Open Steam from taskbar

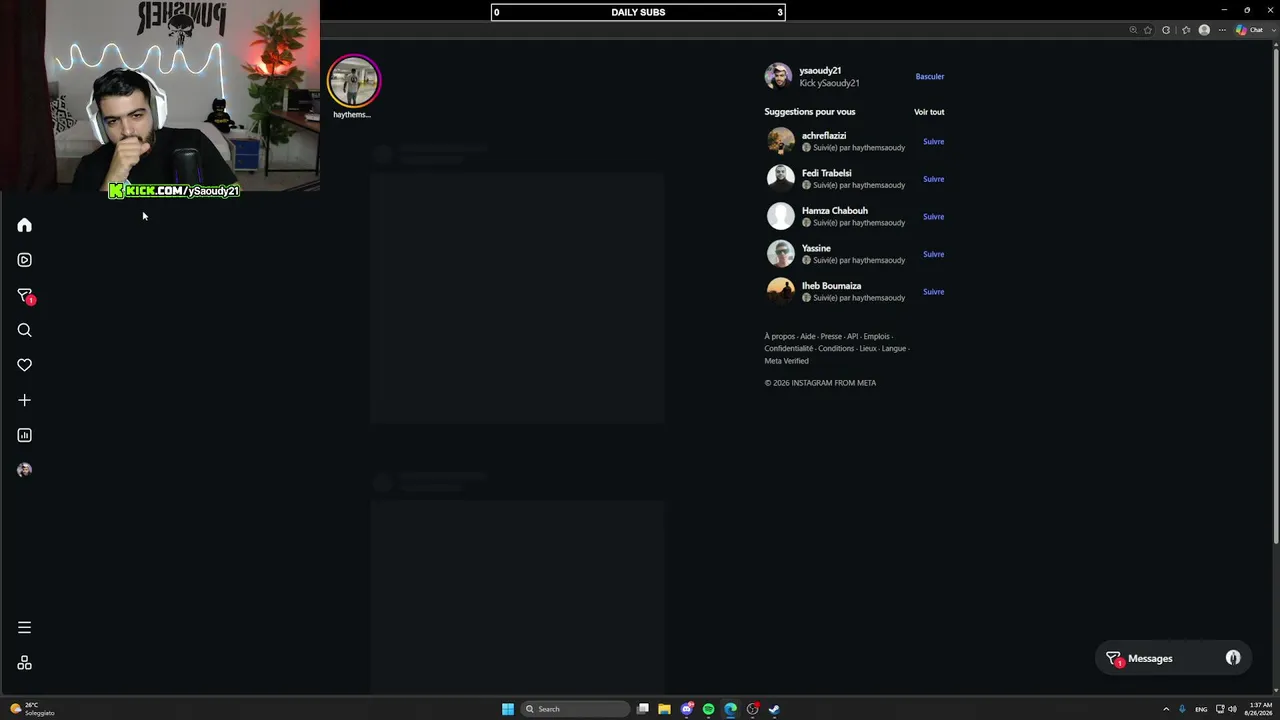coord(774,709)
